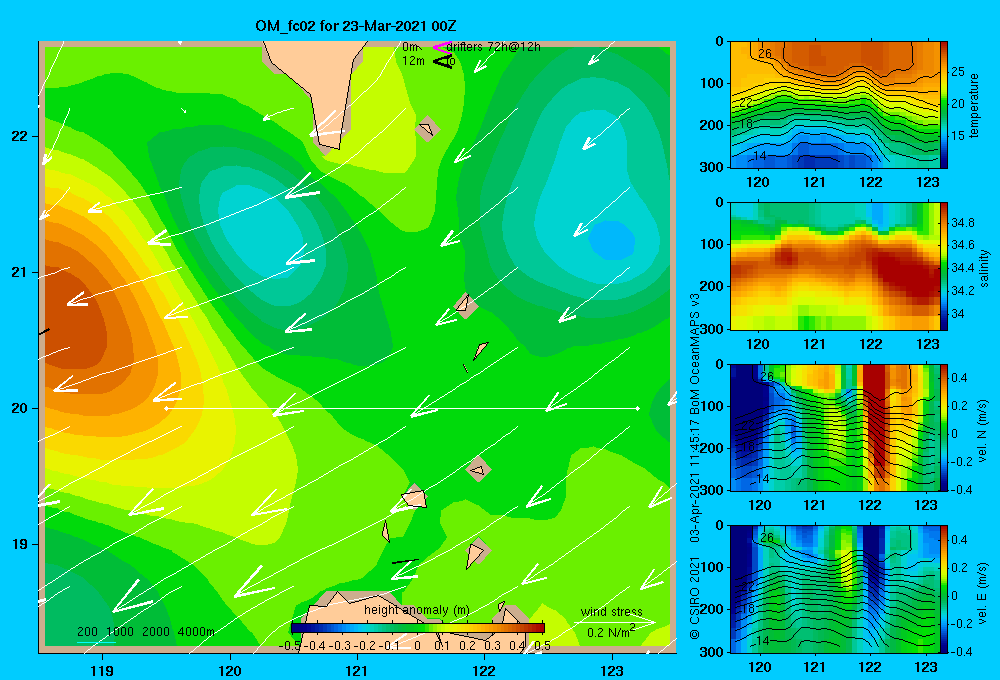Click the 'height anomaly (m)' label
The height and width of the screenshot is (680, 1000).
(x=416, y=610)
